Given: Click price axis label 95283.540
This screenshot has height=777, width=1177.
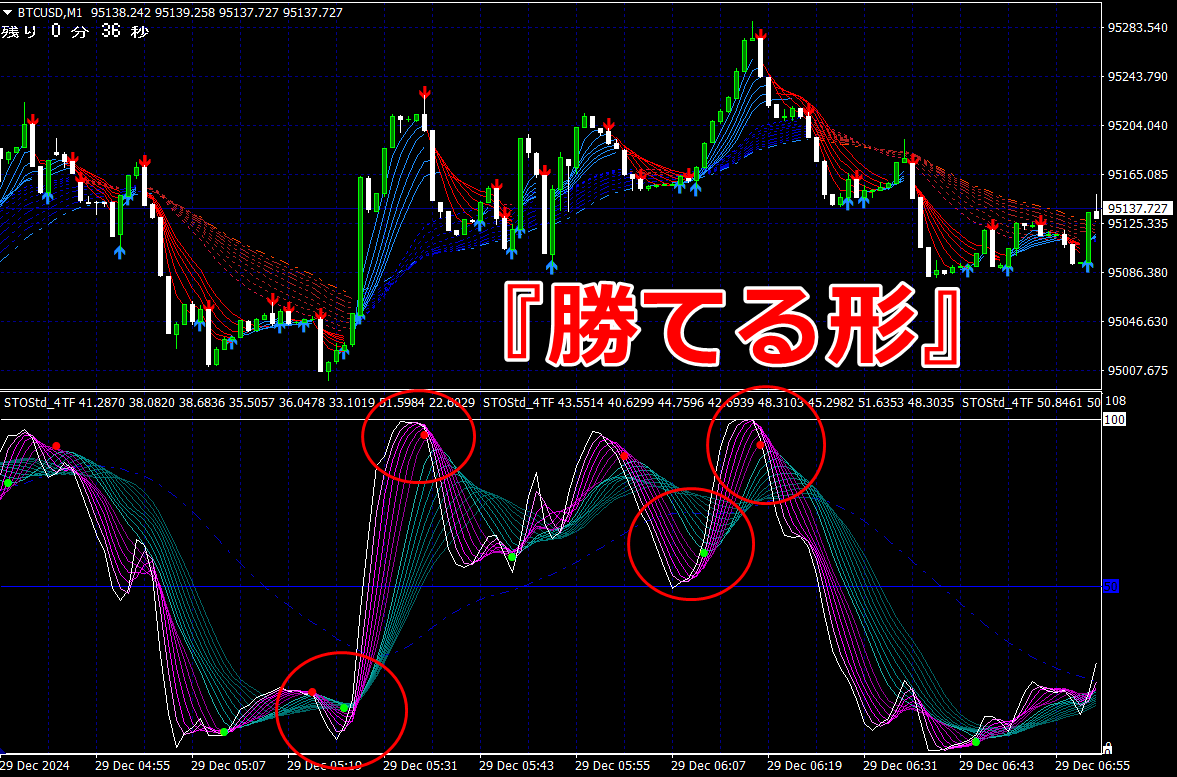Looking at the screenshot, I should pyautogui.click(x=1138, y=28).
